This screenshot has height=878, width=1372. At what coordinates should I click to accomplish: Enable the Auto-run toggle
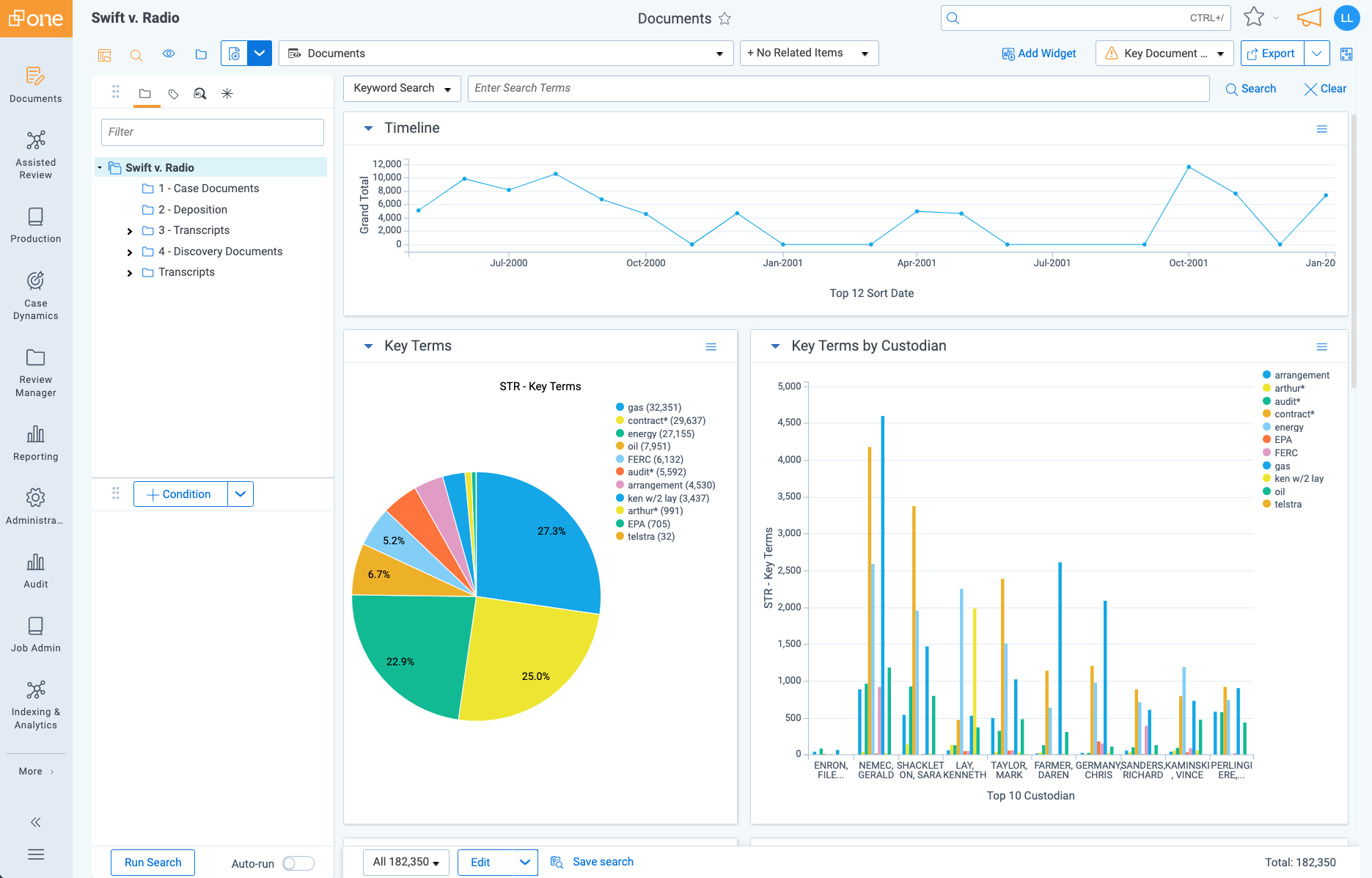(298, 863)
